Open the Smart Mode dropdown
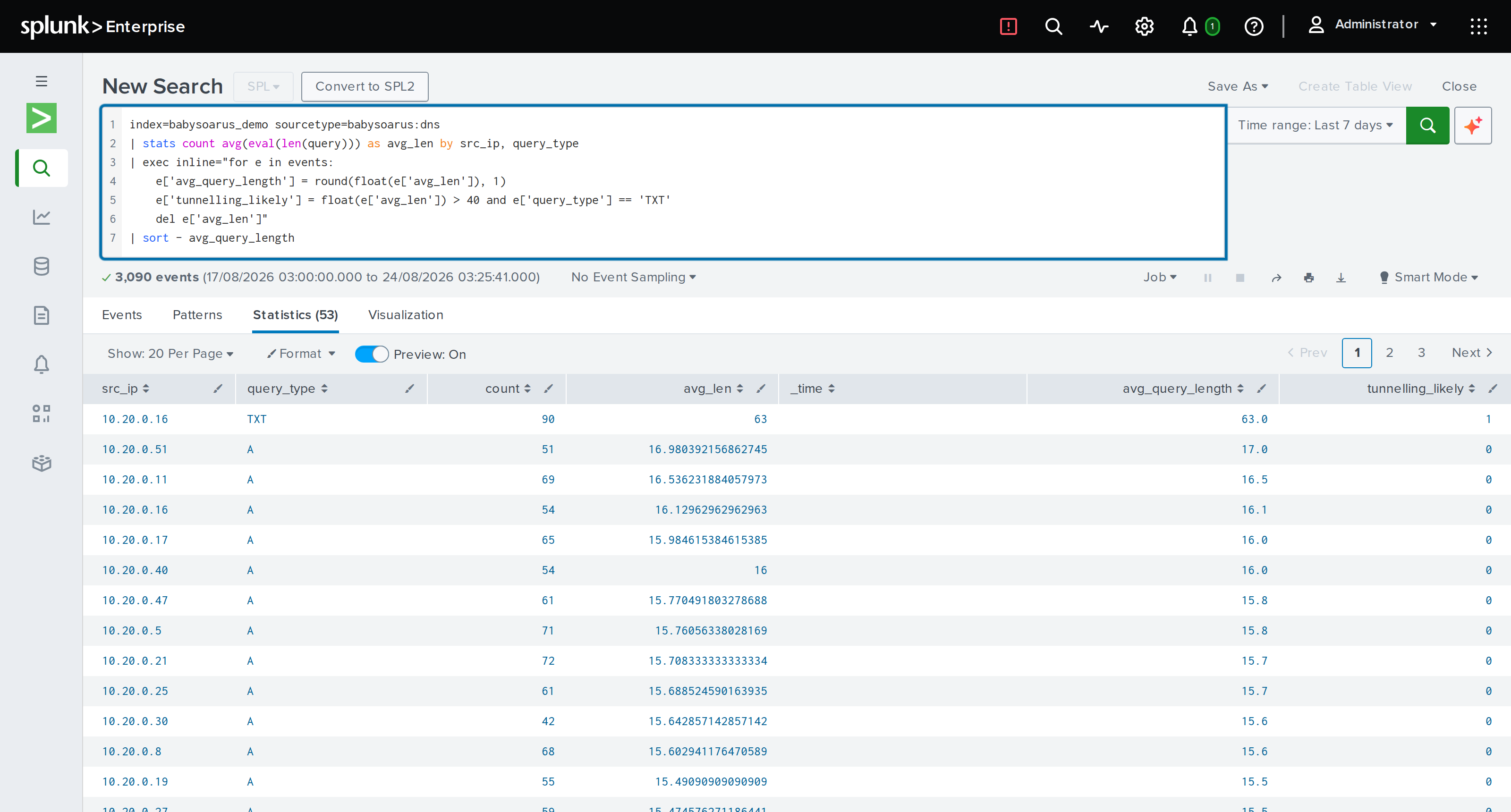The height and width of the screenshot is (812, 1511). click(1429, 277)
